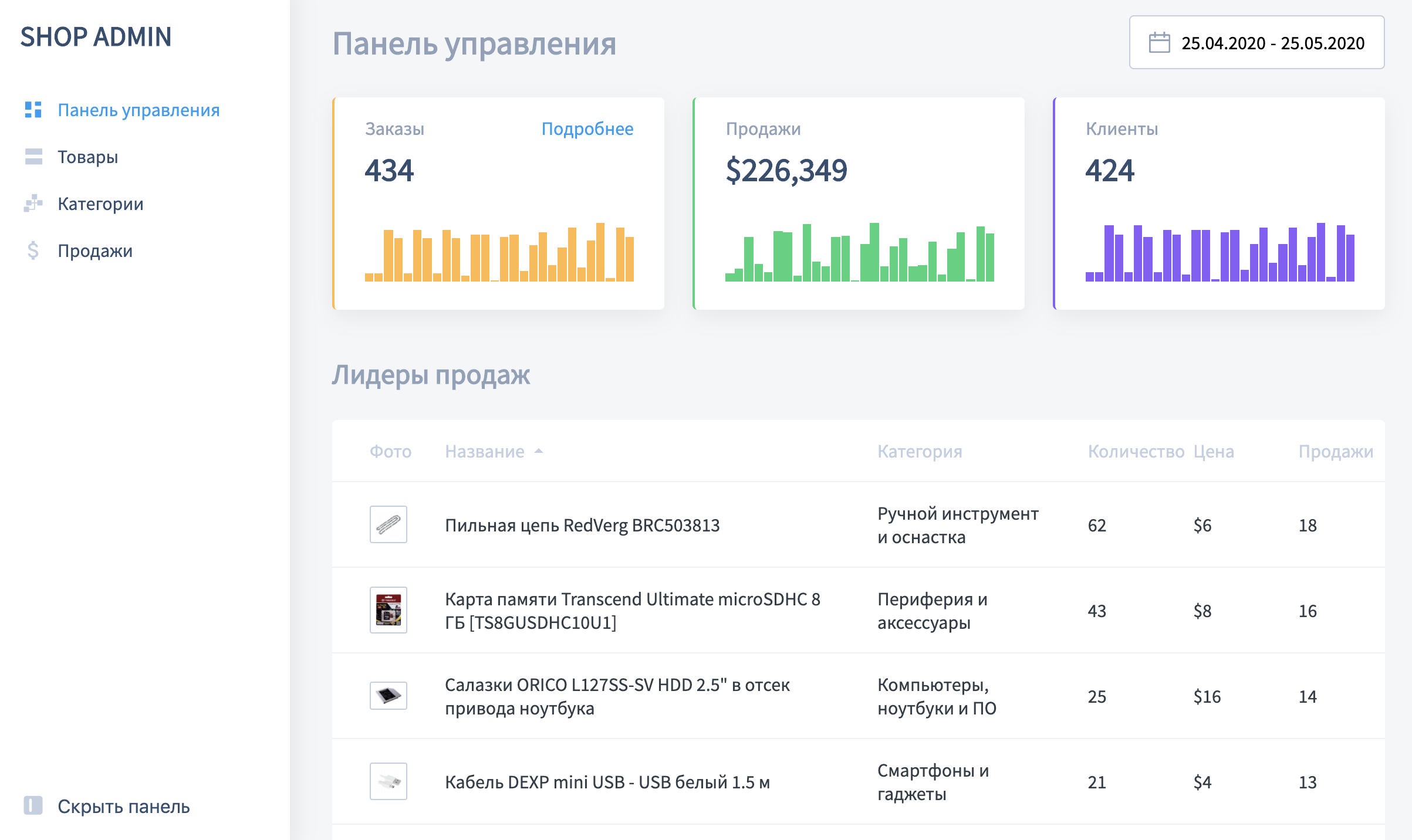Select the Кабель DEXP mini USB row
The width and height of the screenshot is (1412, 840).
pyautogui.click(x=607, y=782)
